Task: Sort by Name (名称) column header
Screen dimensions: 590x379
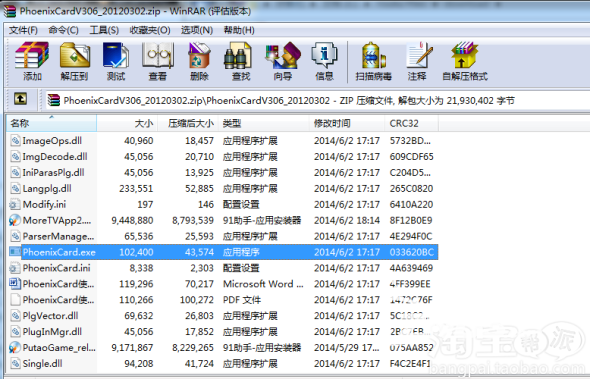Action: coord(52,123)
